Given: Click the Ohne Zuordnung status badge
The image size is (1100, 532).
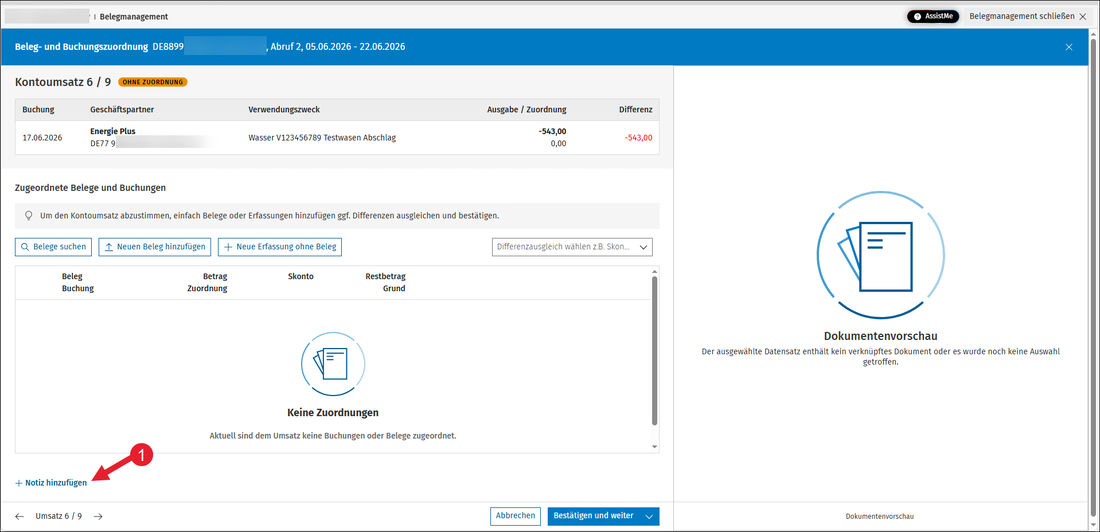Looking at the screenshot, I should pos(152,82).
